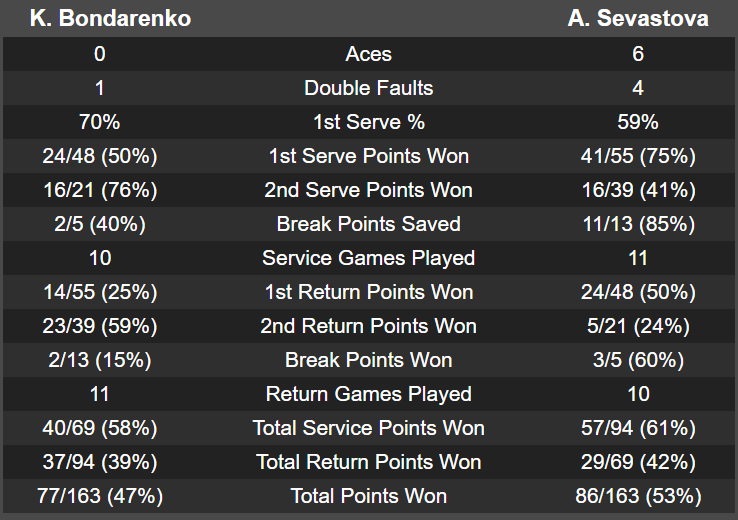The image size is (738, 520).
Task: Select the 1st Serve % label
Action: click(368, 122)
